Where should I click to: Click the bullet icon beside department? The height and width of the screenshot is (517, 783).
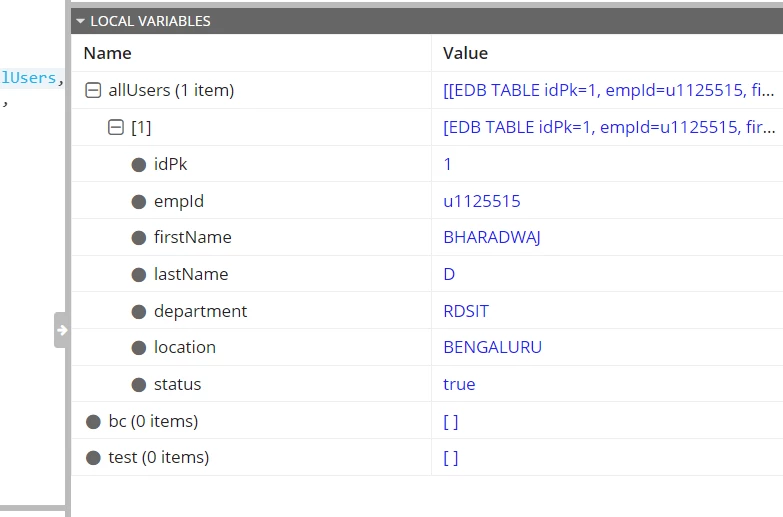coord(139,312)
